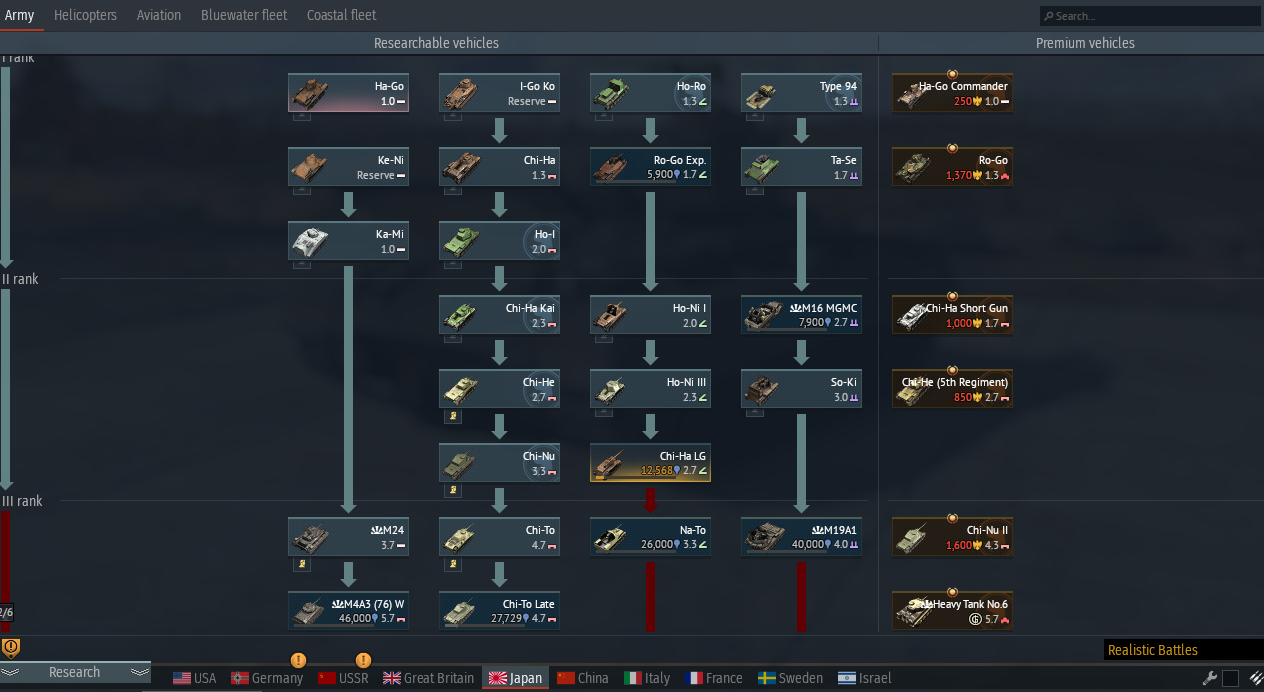Click the talisman icon under Chi-Nu
1264x692 pixels.
click(453, 490)
